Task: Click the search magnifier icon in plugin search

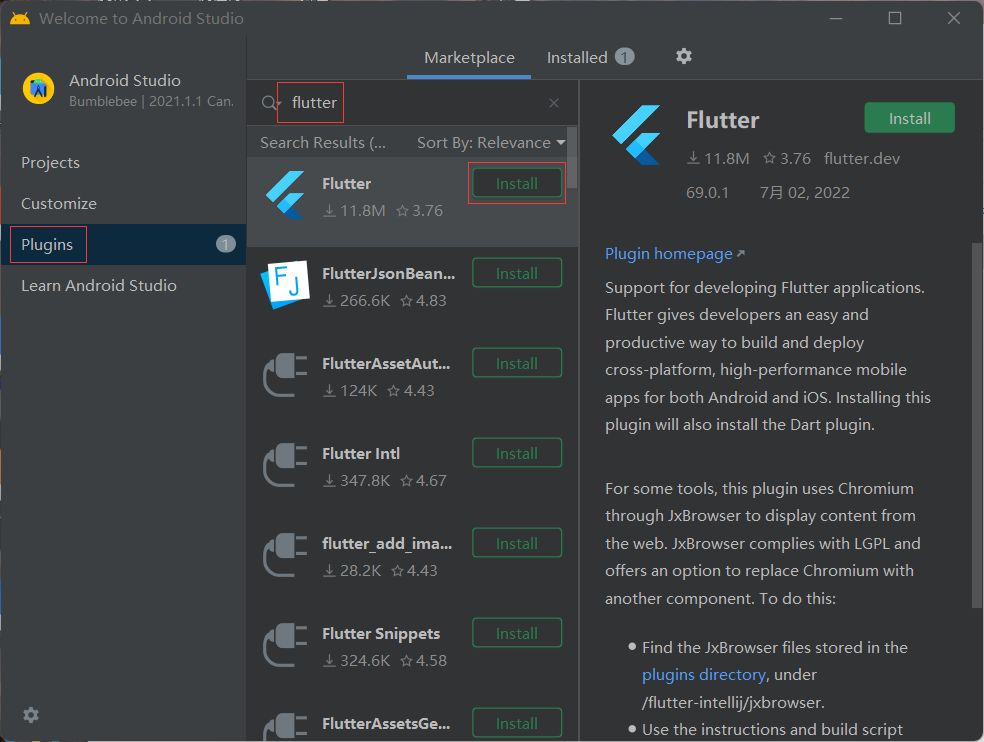Action: point(270,103)
